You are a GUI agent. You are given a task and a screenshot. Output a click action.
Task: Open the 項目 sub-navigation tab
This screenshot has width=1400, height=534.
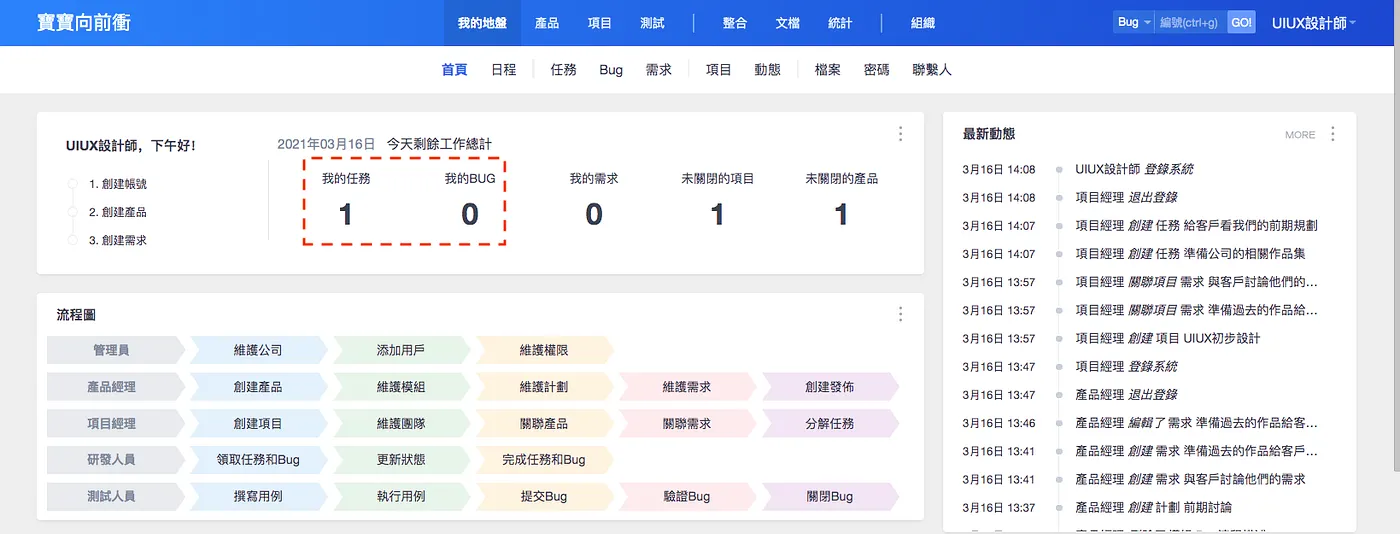pos(719,70)
